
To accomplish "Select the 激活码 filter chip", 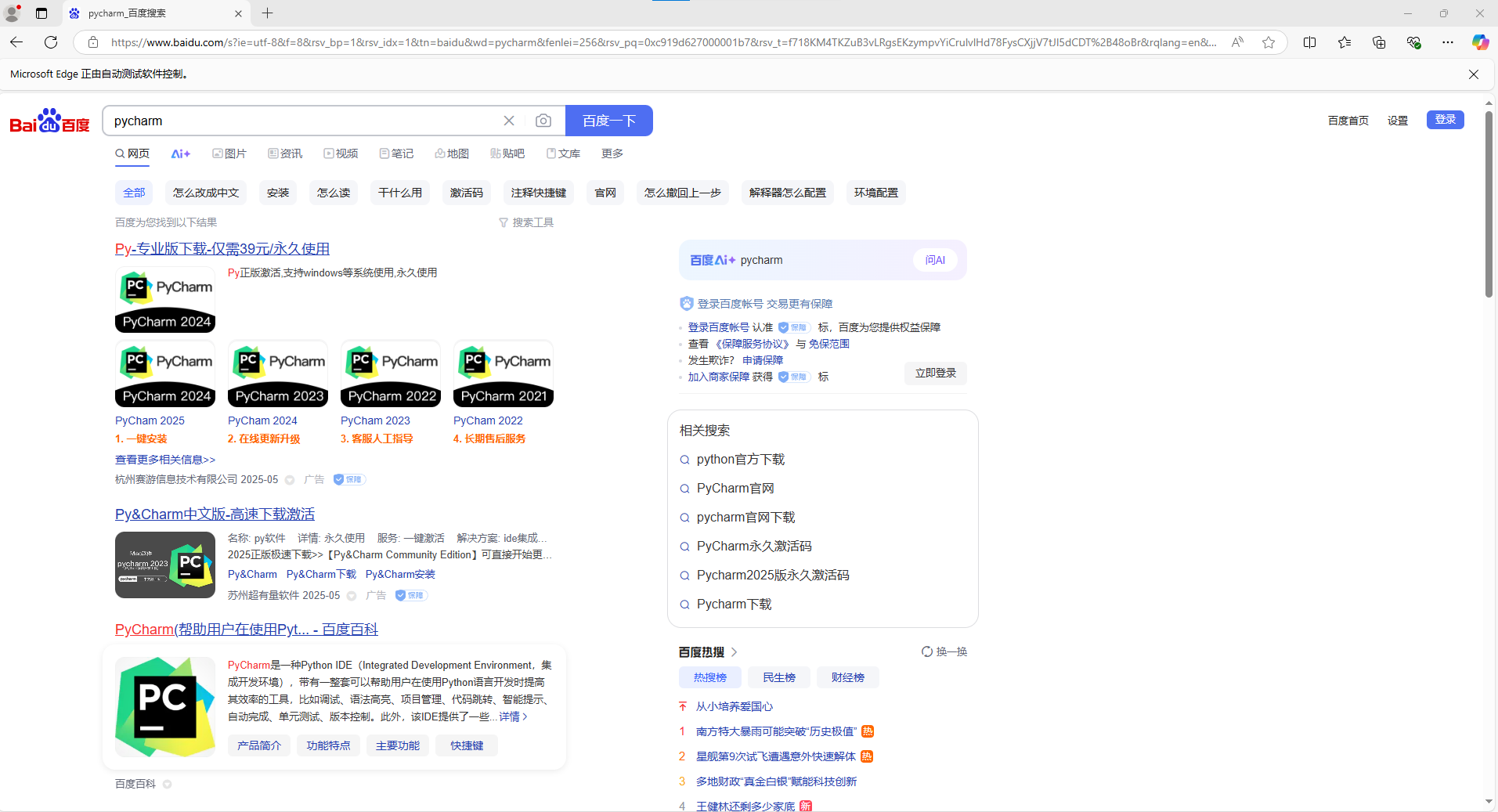I will coord(467,193).
